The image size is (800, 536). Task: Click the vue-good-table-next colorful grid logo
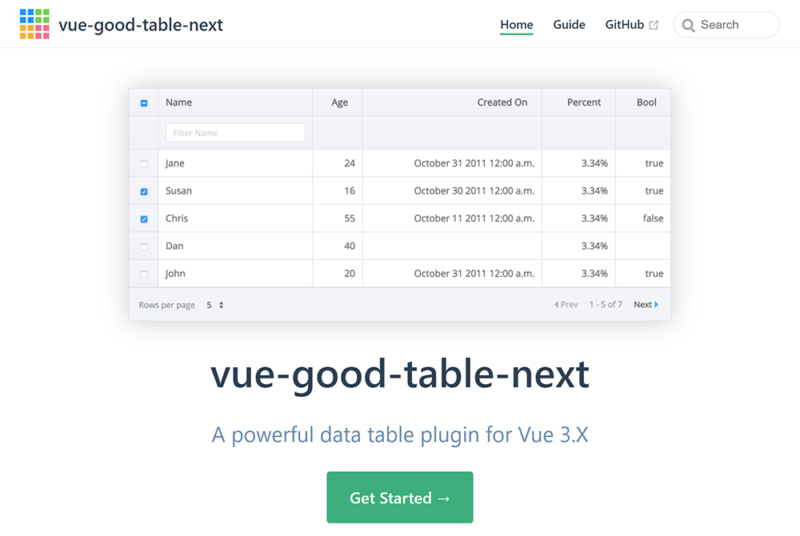34,24
